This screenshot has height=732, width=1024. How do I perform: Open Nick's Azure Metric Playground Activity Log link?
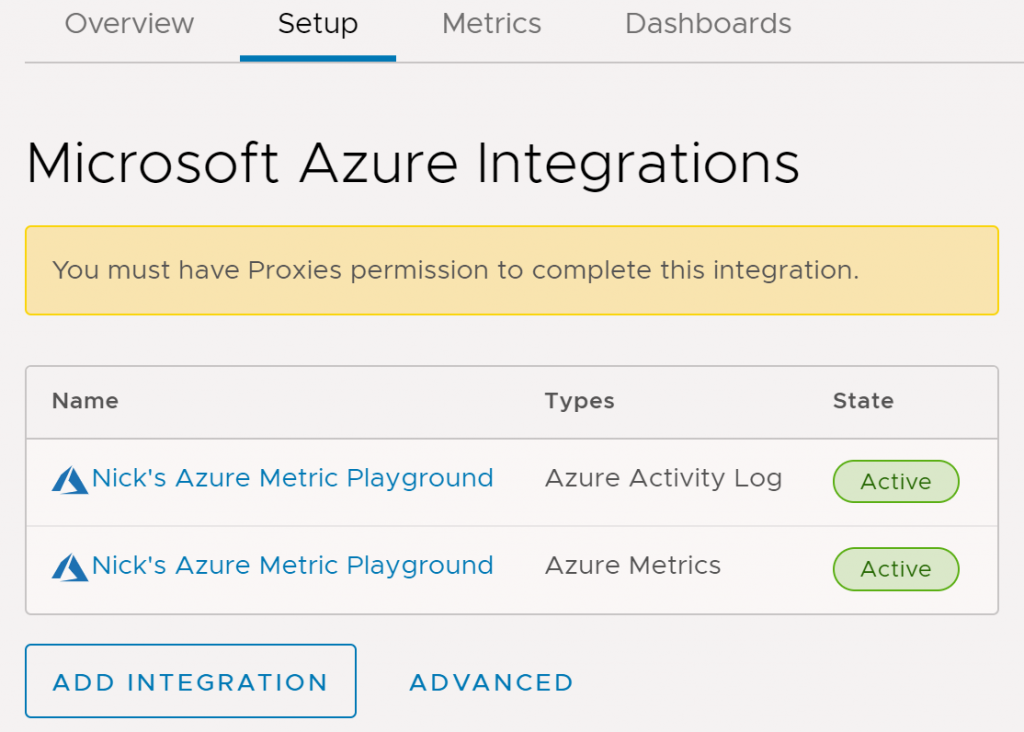pyautogui.click(x=292, y=479)
